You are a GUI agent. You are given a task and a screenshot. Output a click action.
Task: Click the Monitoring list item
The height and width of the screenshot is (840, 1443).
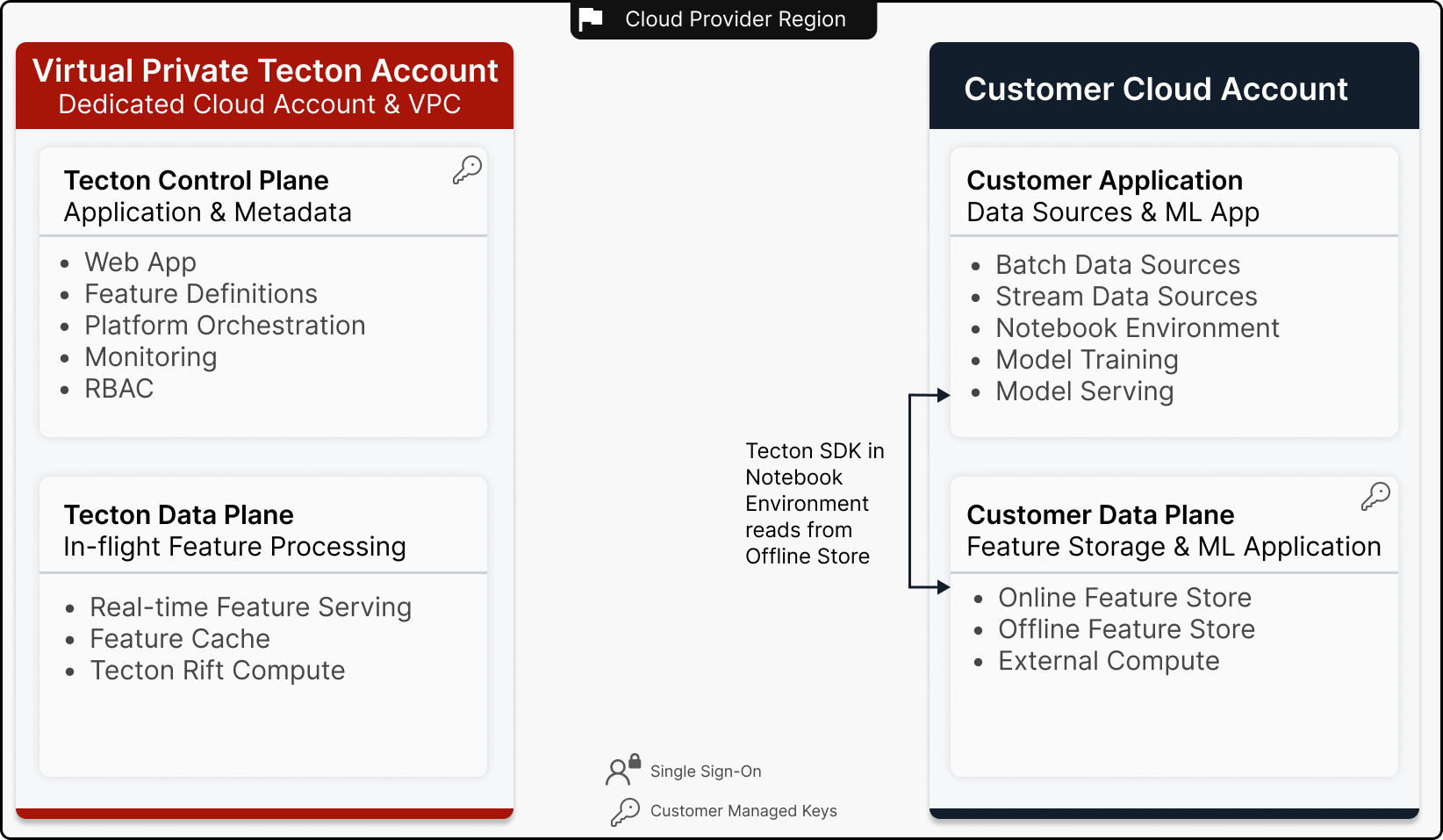[151, 357]
